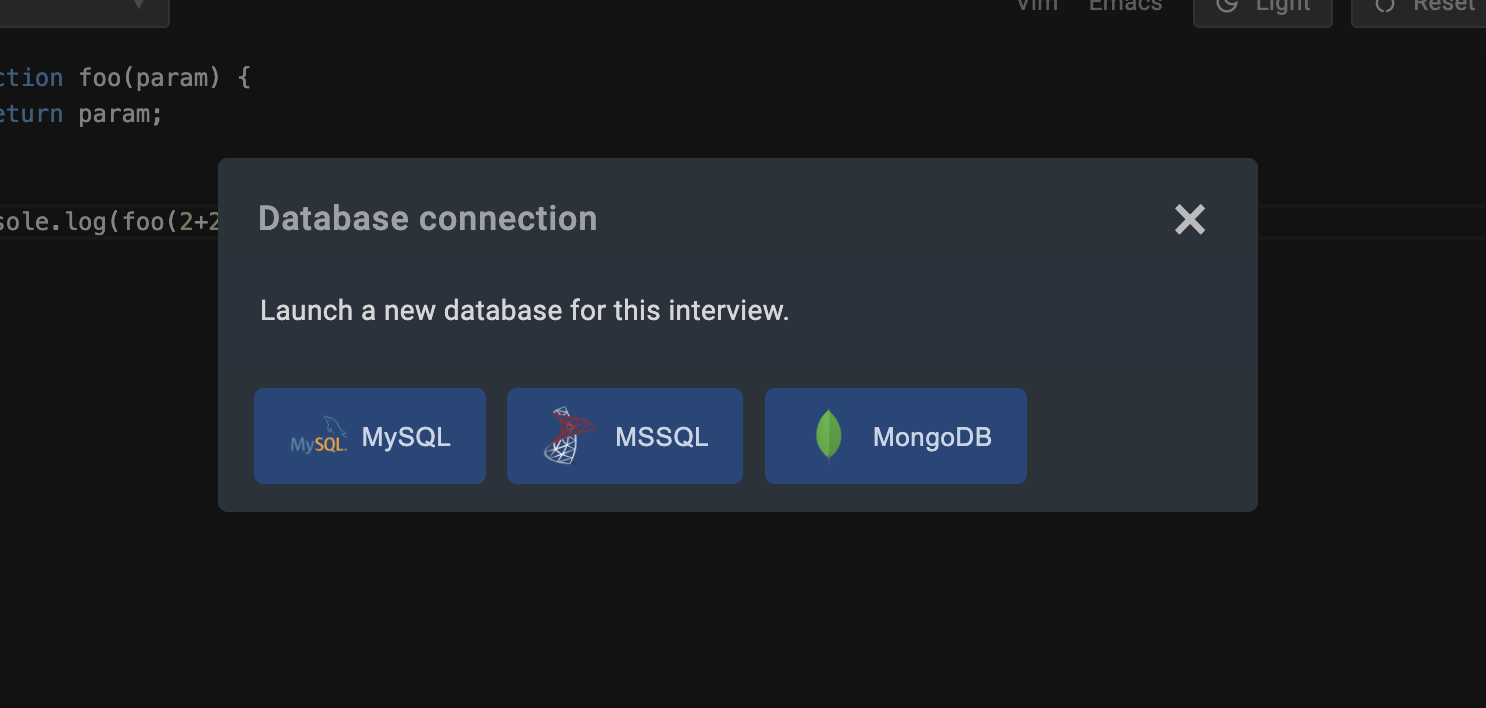Click the "Database connection" dialog title
Screen dimensions: 1486x708
427,219
